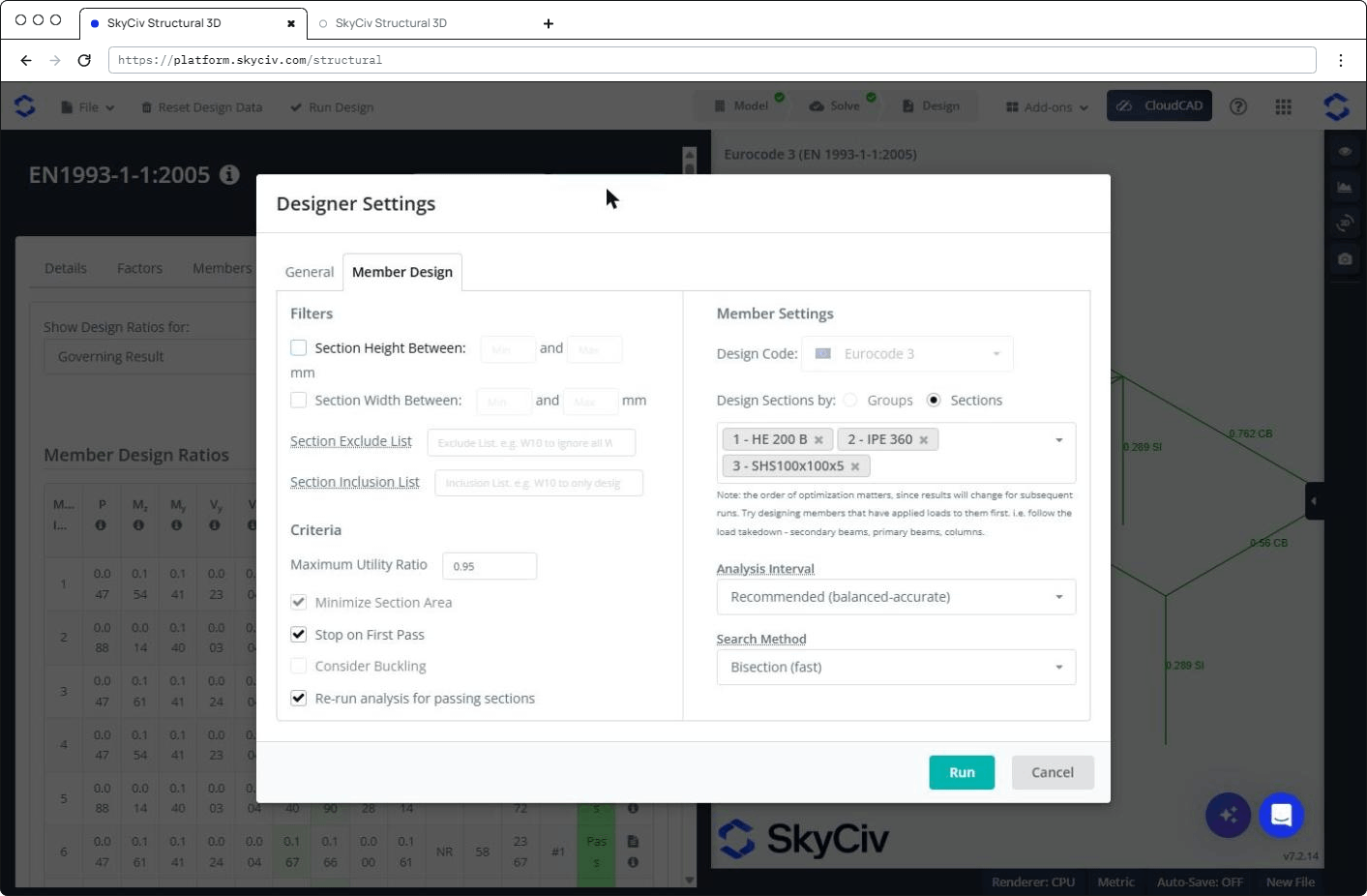Click the camera screenshot icon in the right sidebar

pyautogui.click(x=1345, y=259)
